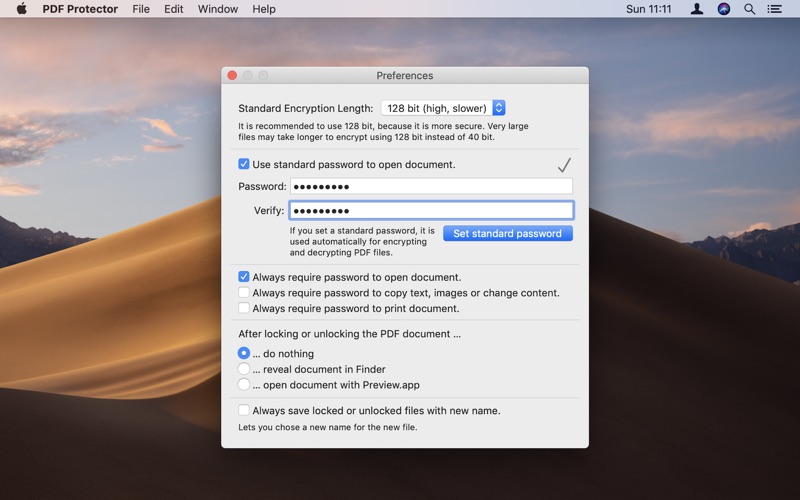Screen dimensions: 800x500
Task: Click the menu bar clock Sun 11:11
Action: [x=648, y=9]
